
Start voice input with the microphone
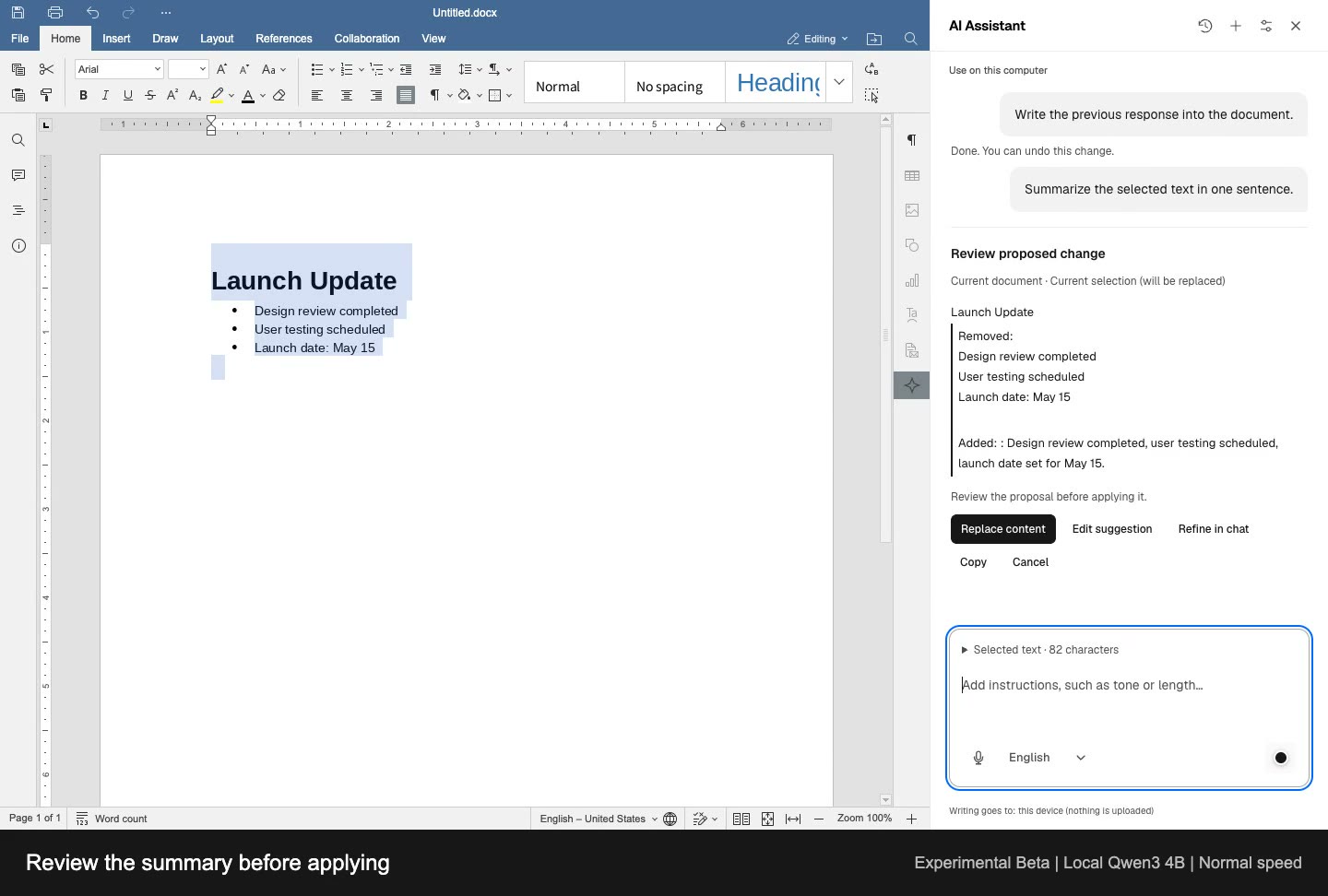coord(978,758)
